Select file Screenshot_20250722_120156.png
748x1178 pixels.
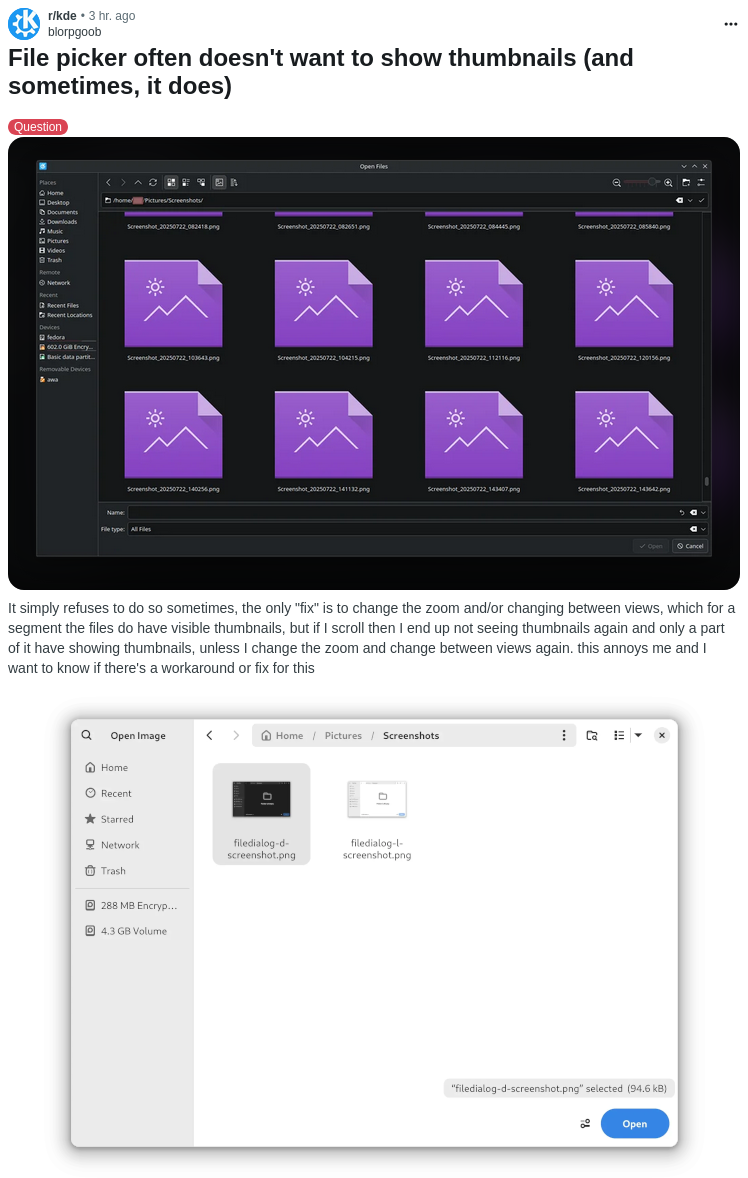[624, 310]
